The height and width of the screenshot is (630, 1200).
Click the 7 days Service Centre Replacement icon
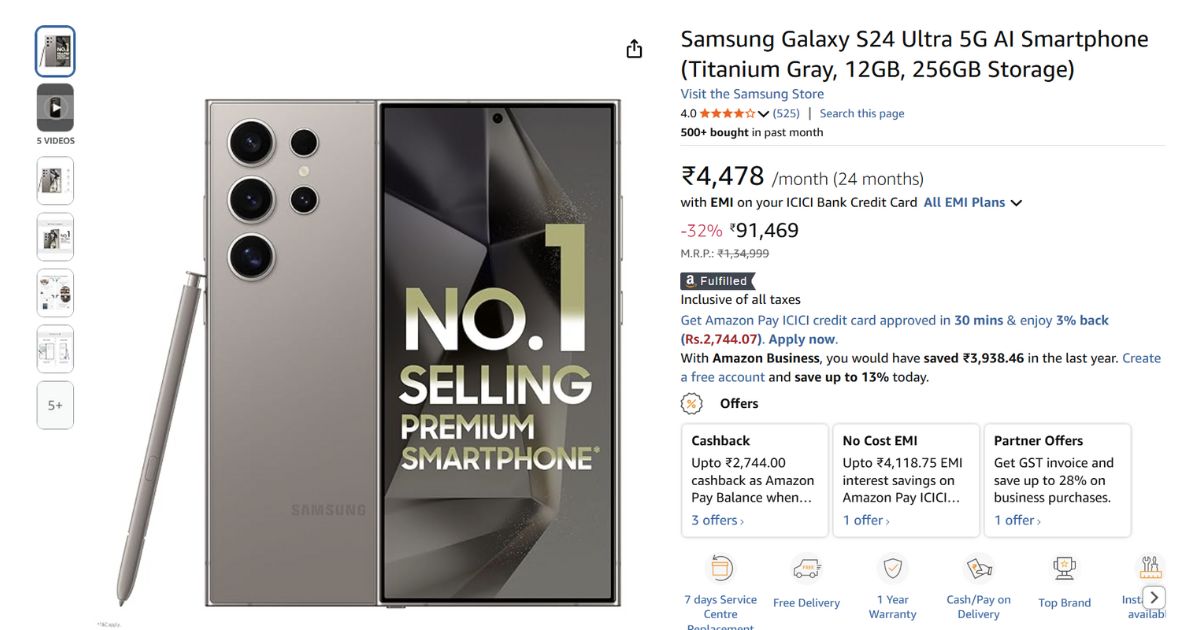coord(719,569)
